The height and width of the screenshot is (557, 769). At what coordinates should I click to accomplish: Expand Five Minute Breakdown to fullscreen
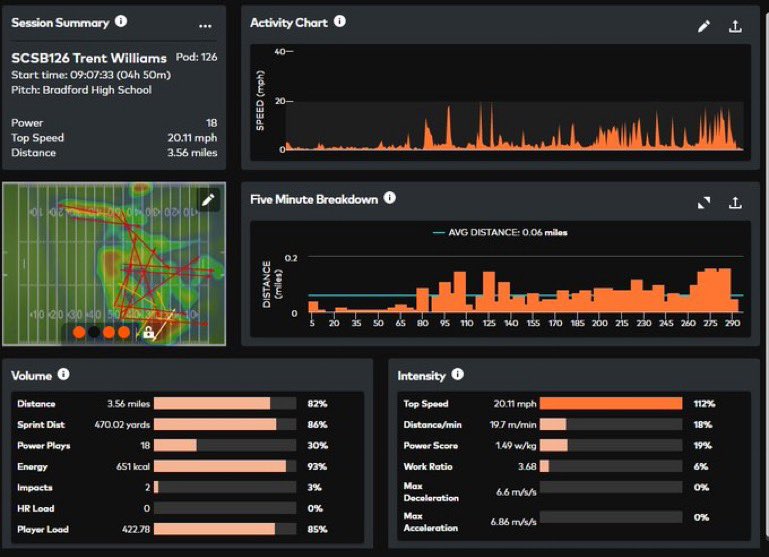(704, 203)
